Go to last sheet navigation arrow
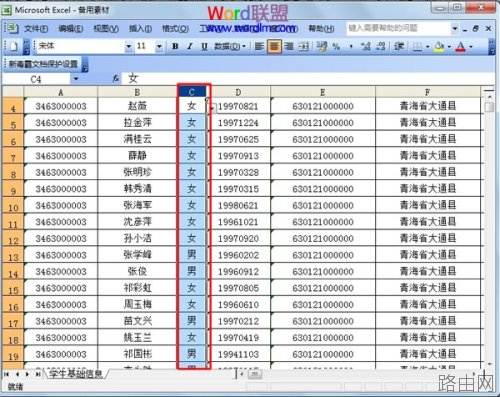The width and height of the screenshot is (500, 397). 38,374
